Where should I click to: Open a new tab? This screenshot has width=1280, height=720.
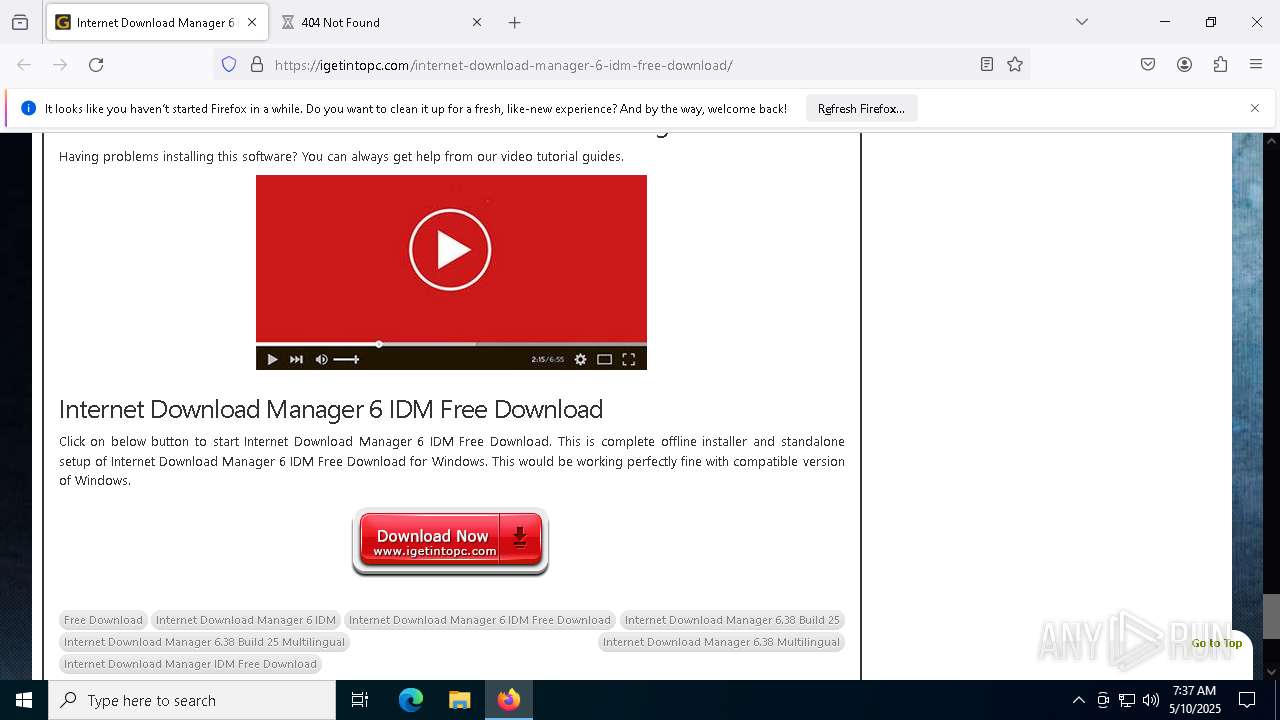(x=514, y=22)
